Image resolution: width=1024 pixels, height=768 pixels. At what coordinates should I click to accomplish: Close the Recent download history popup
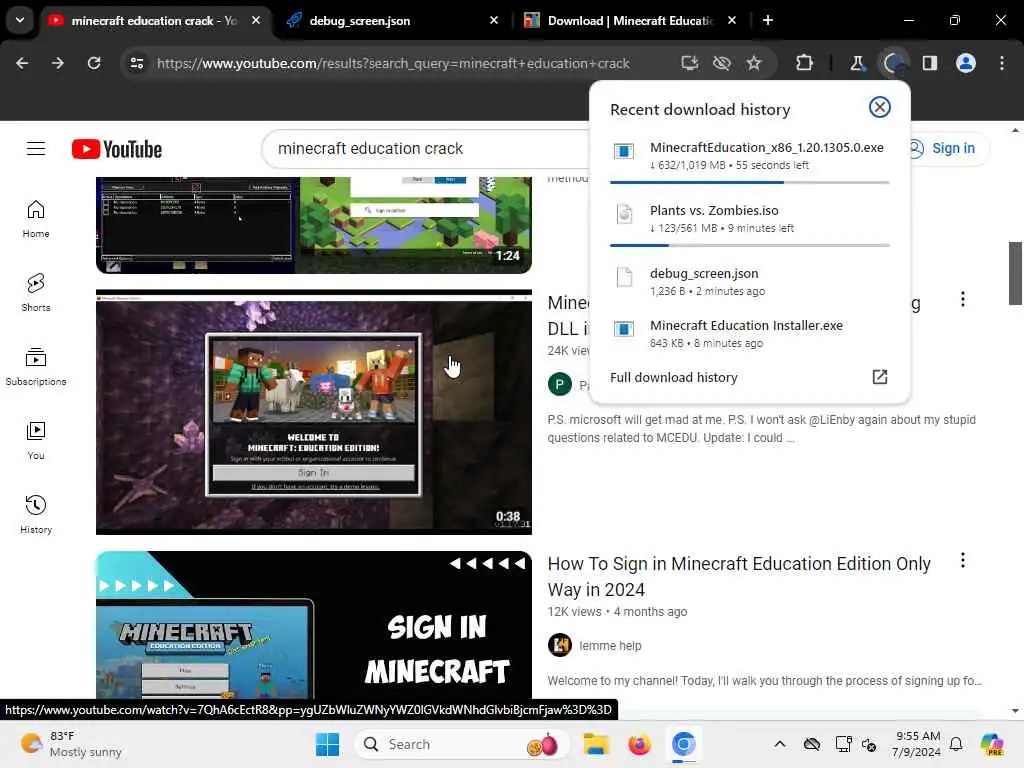(880, 107)
